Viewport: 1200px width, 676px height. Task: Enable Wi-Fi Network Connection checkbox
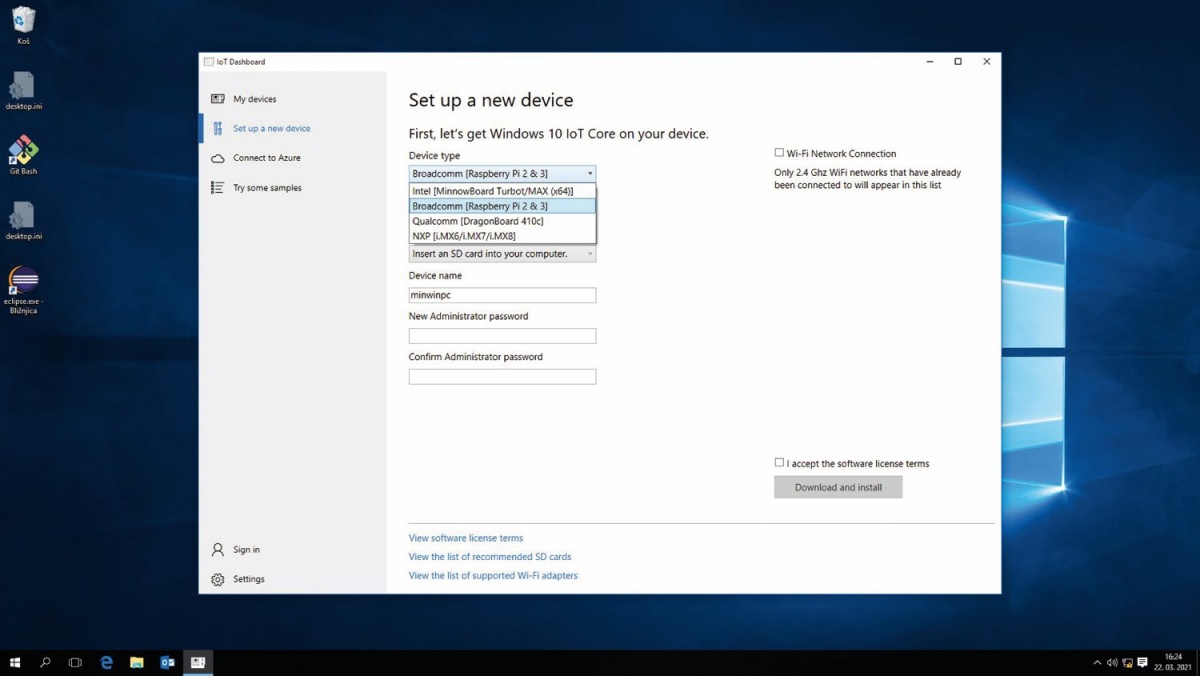[779, 153]
